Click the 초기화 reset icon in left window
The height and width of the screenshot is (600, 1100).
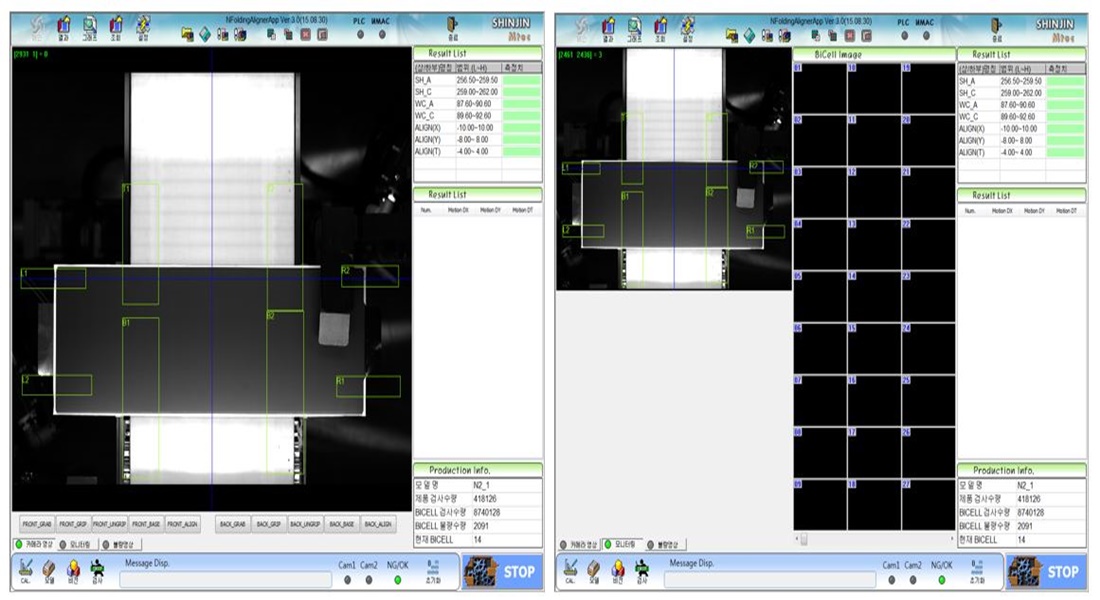click(433, 570)
